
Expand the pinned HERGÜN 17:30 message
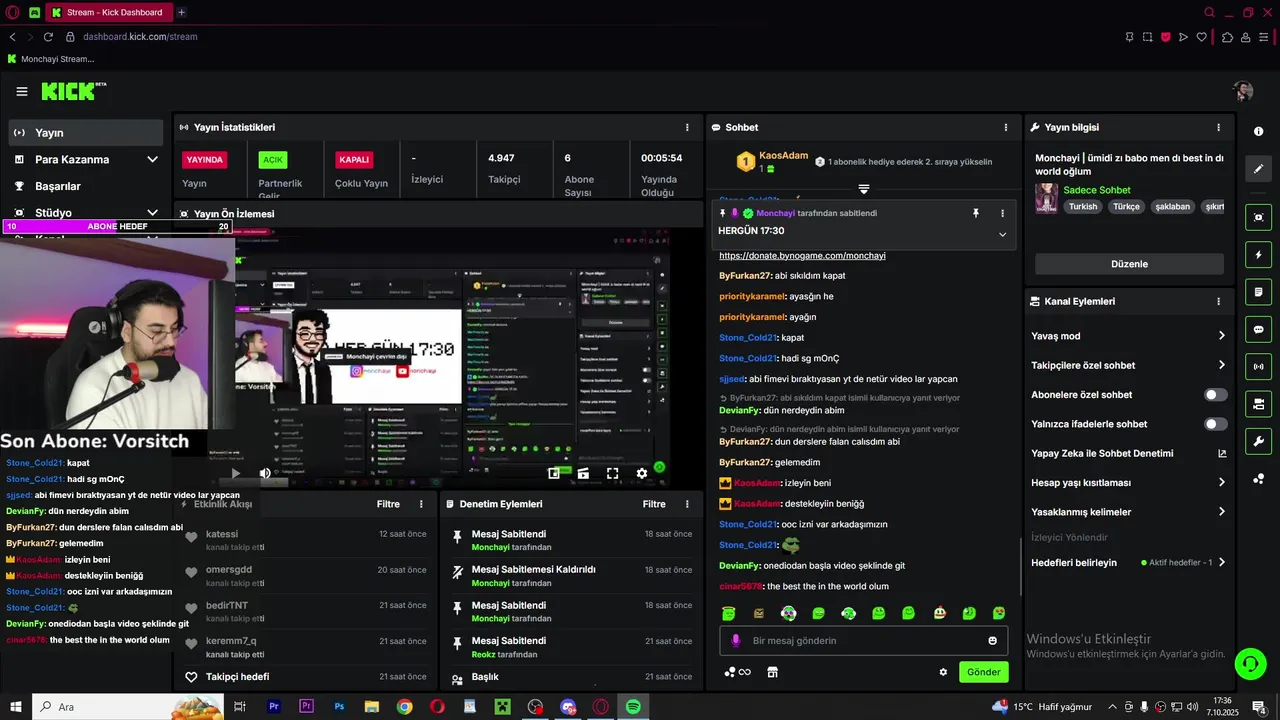(x=1002, y=234)
